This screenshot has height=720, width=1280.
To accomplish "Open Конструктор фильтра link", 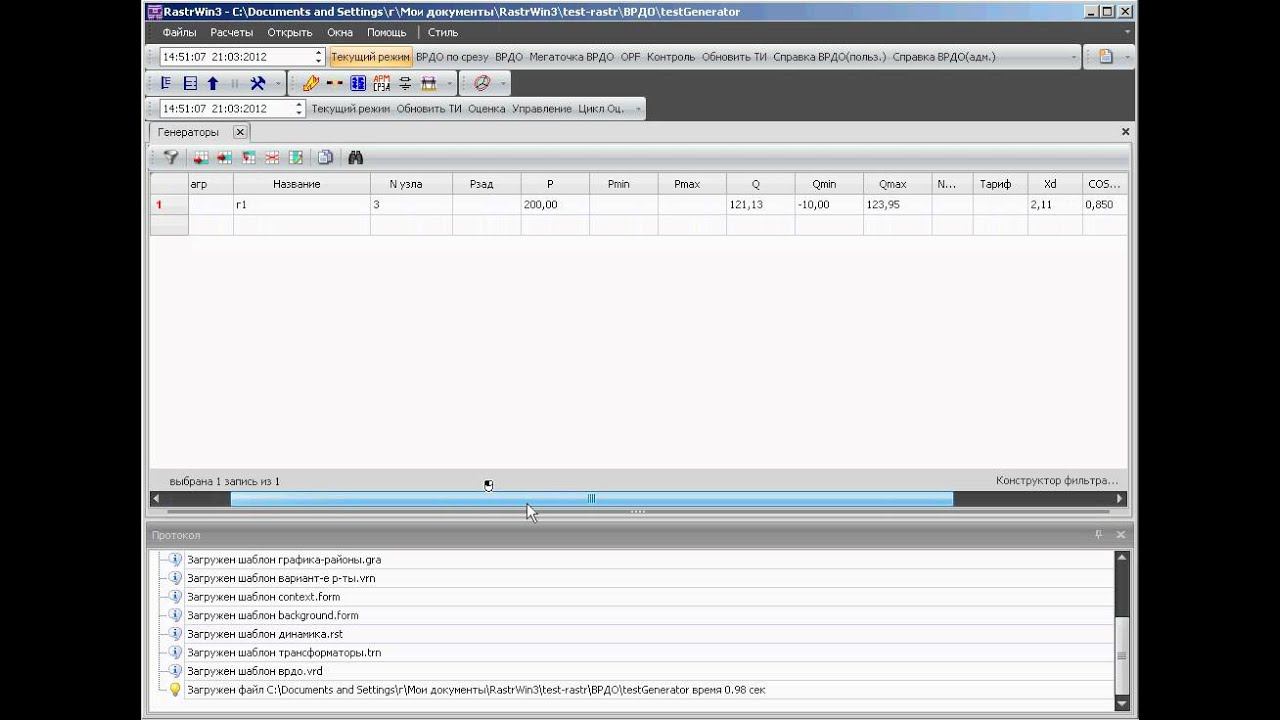I will tap(1057, 481).
